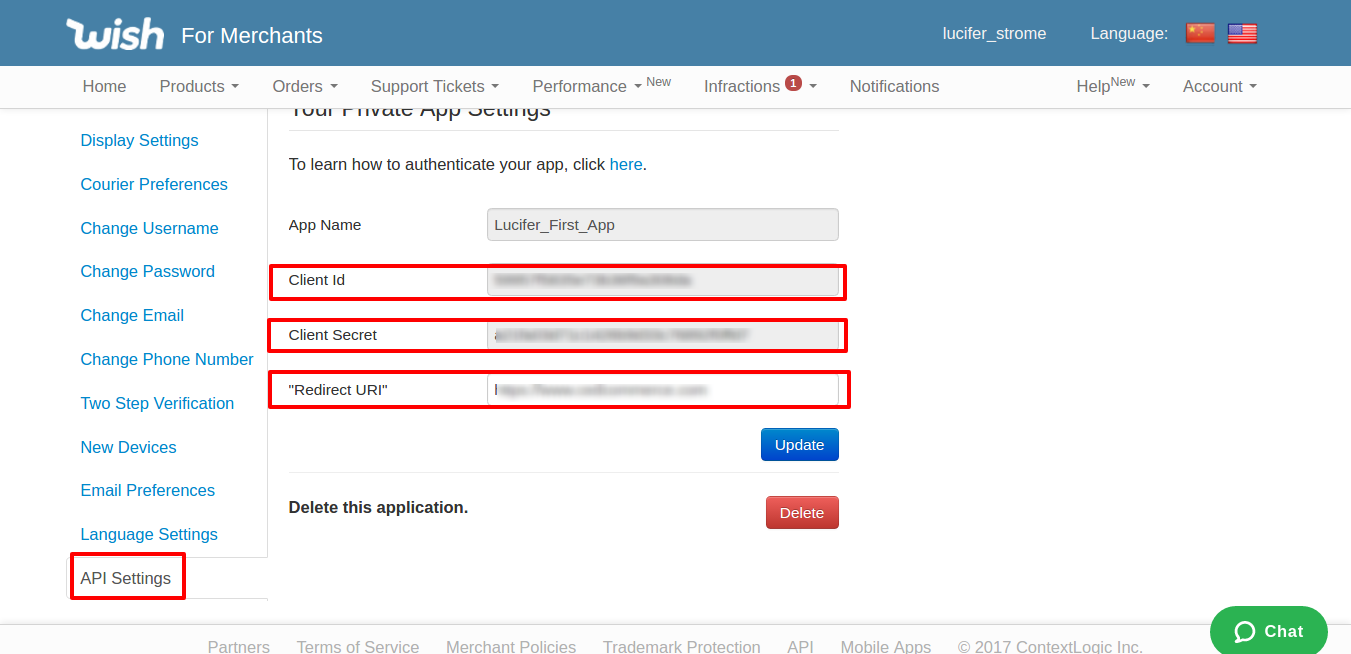Select Change Phone Number in sidebar
The image size is (1351, 654).
coord(167,360)
